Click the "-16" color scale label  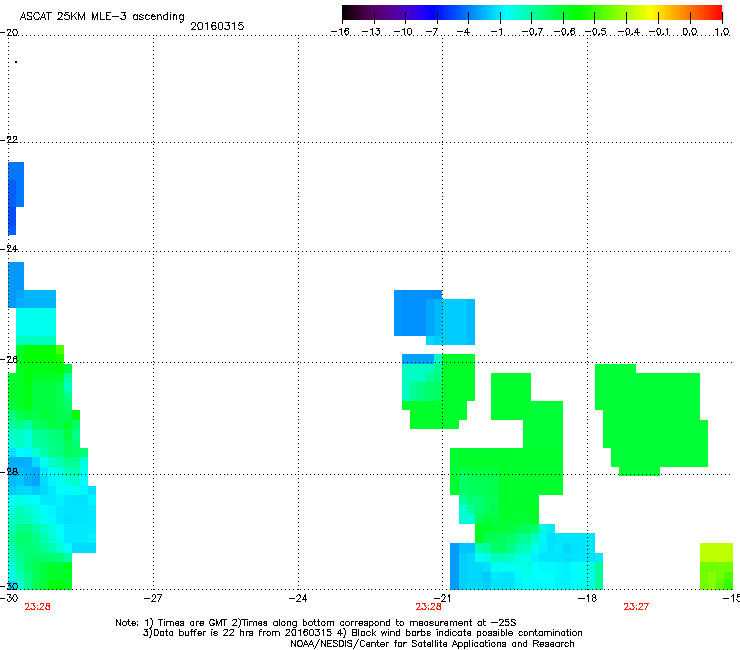click(x=340, y=32)
